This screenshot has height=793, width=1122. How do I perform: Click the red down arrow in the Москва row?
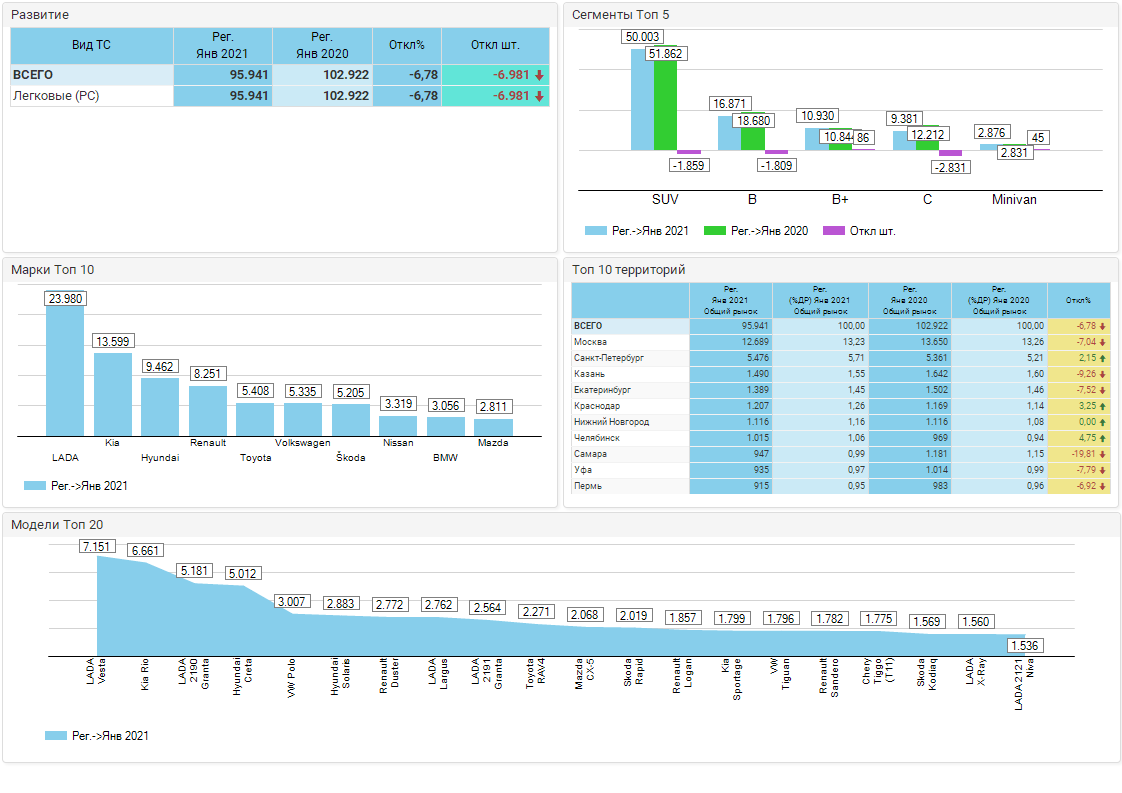[x=1101, y=342]
